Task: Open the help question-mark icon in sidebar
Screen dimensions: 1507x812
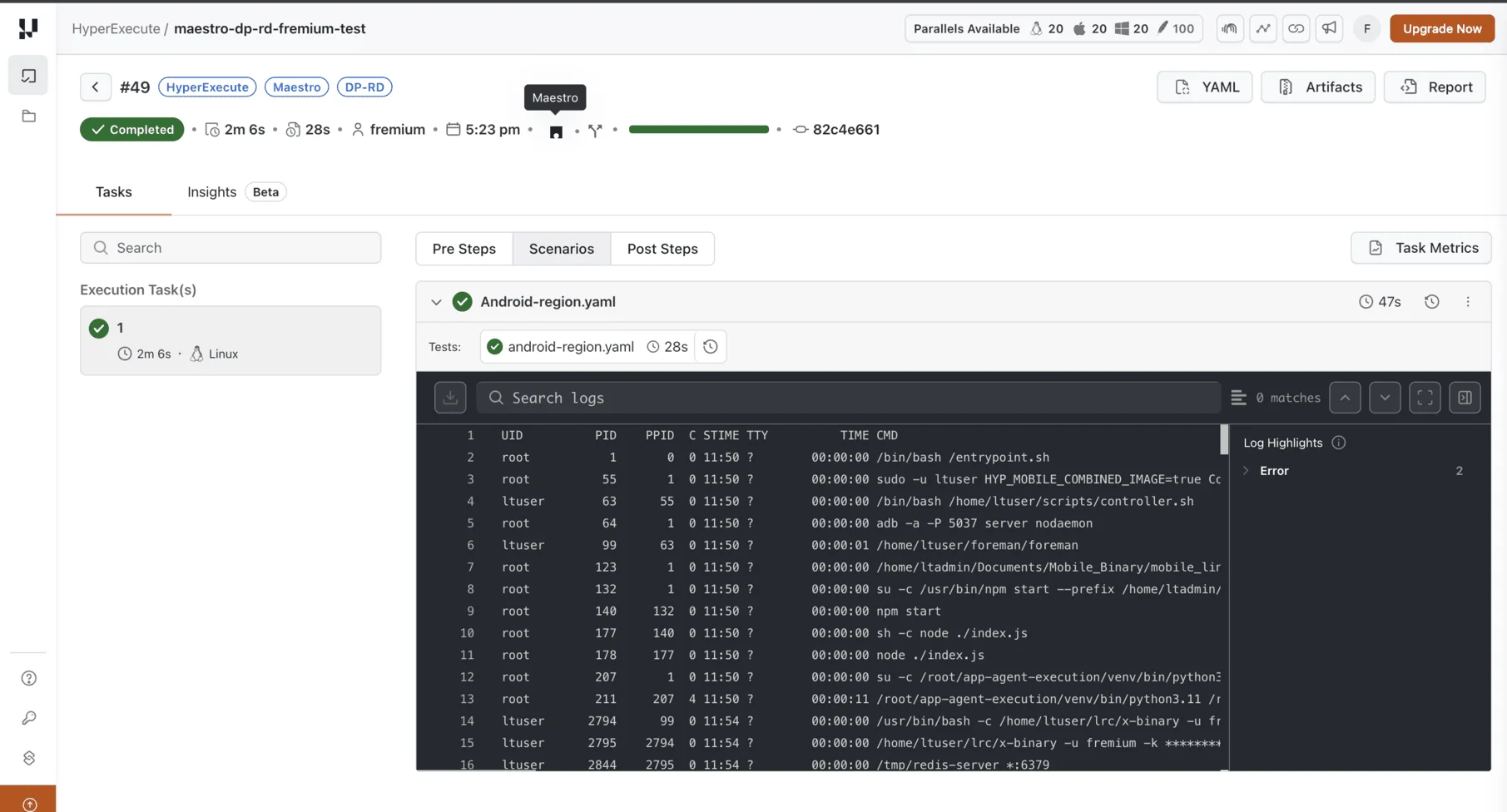Action: [x=29, y=678]
